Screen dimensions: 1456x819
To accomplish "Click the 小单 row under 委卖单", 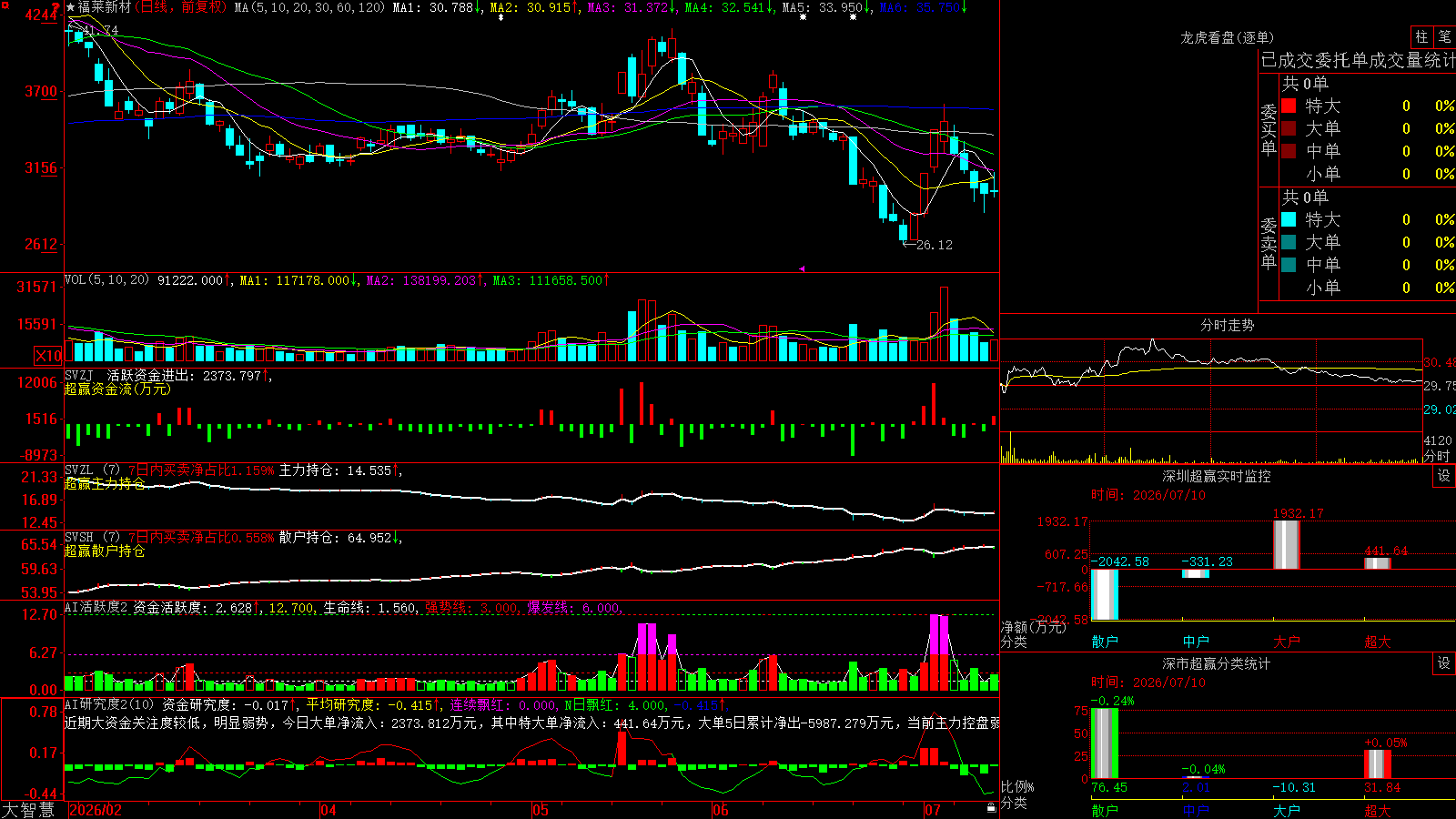I will coord(1369,288).
